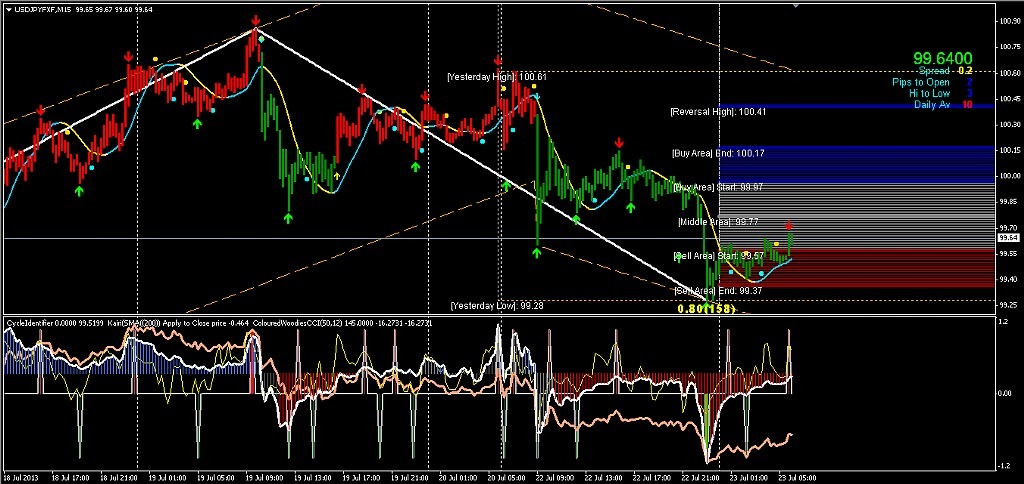Click the small arrow before USDJPYFXF,M15 title
The image size is (1024, 484).
[7, 9]
